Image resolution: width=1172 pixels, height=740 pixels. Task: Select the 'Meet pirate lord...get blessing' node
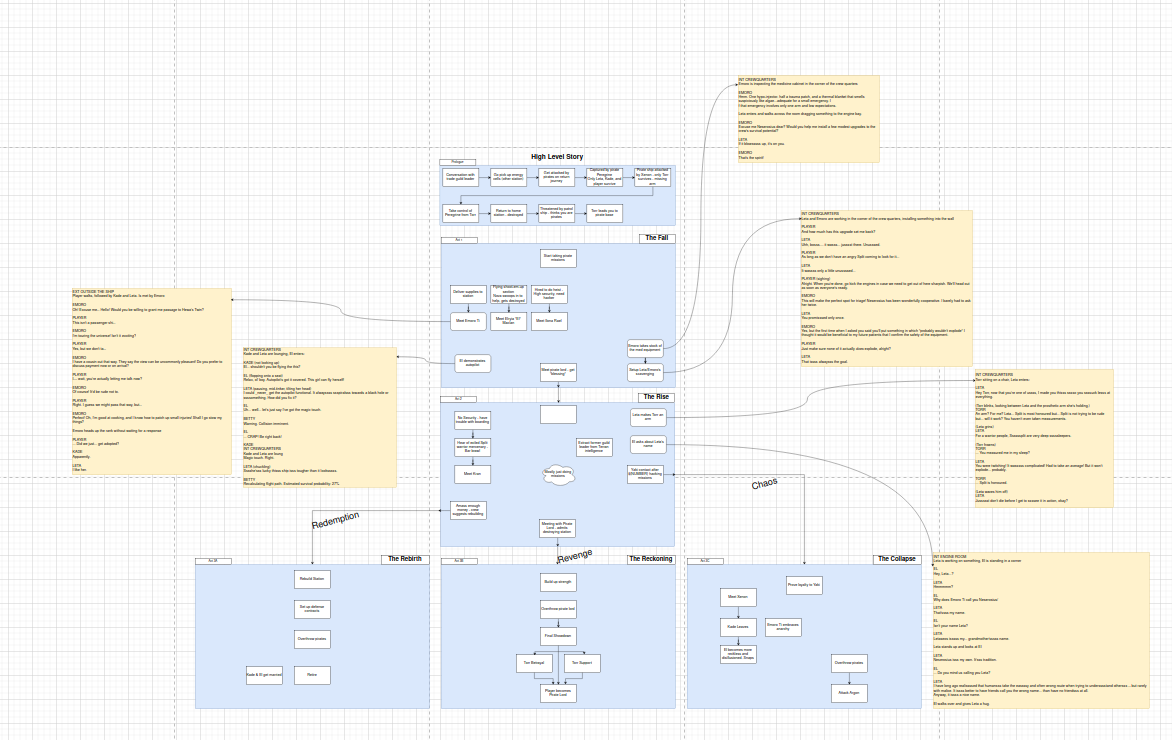558,371
